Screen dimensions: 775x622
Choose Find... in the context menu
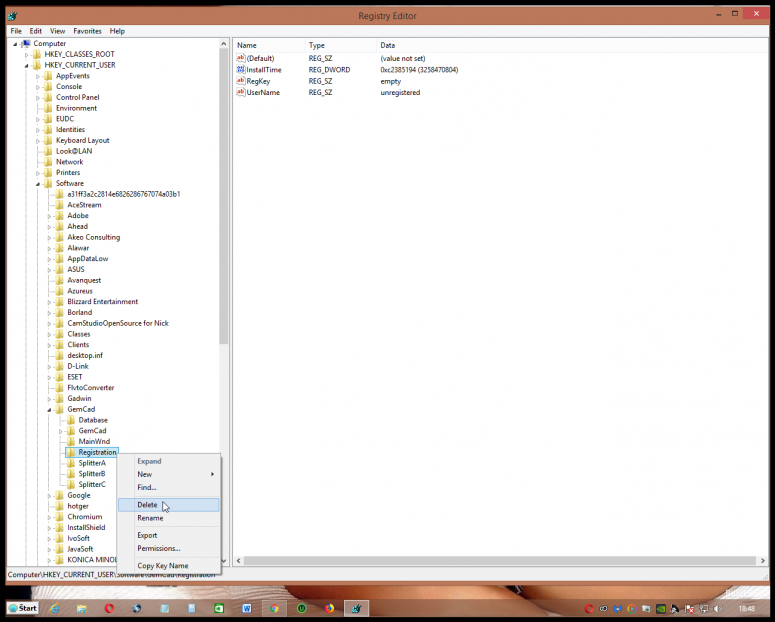pos(169,488)
